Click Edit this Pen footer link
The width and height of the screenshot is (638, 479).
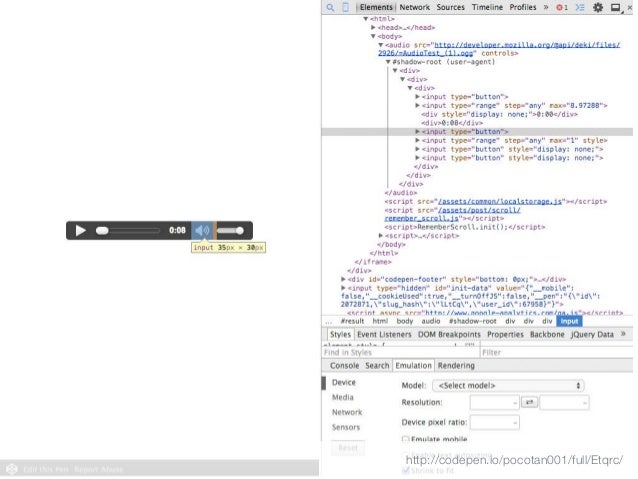(x=46, y=469)
